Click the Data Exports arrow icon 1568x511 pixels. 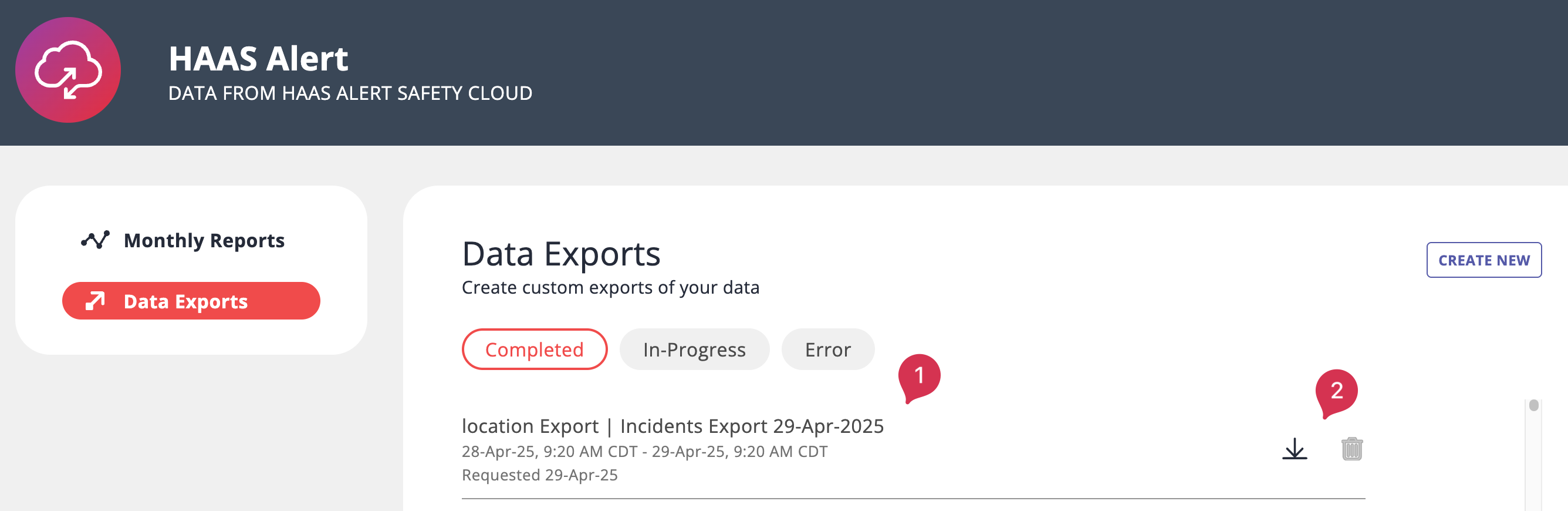(x=95, y=301)
